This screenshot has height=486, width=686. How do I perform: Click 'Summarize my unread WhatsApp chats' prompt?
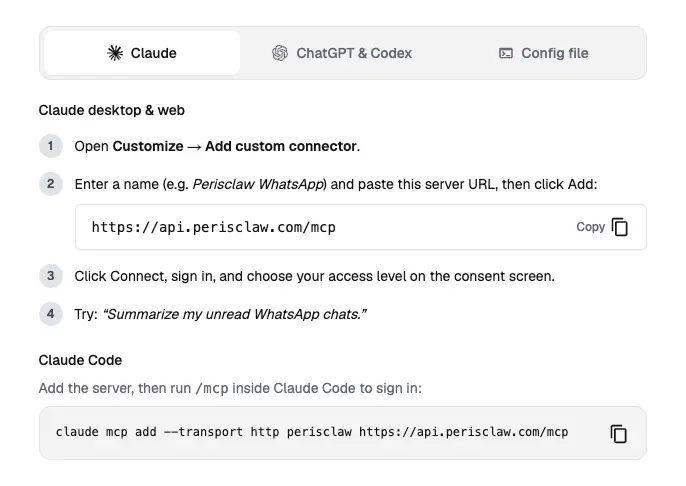click(x=234, y=314)
